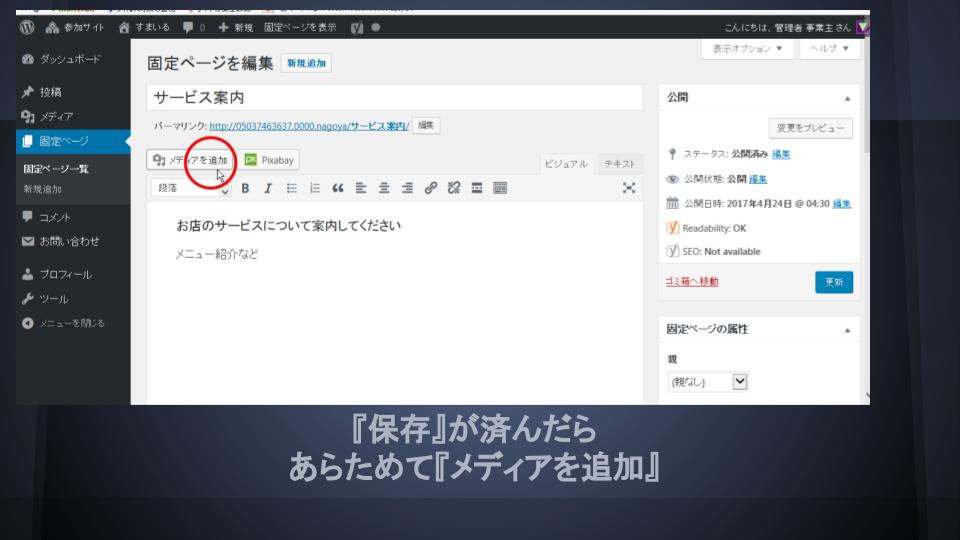Click the insert link icon

tap(430, 188)
